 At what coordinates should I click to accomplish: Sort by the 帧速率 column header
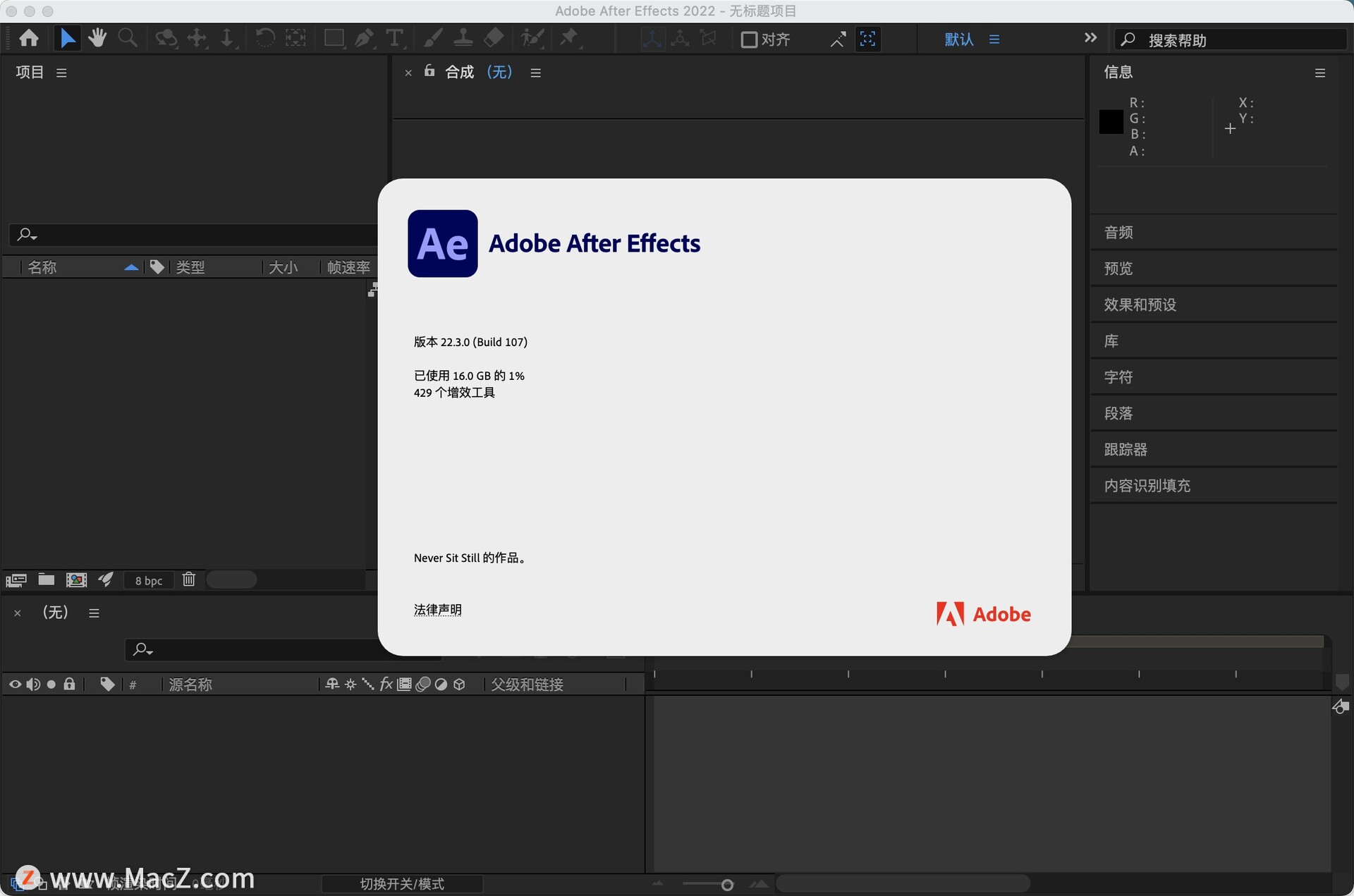pyautogui.click(x=348, y=267)
